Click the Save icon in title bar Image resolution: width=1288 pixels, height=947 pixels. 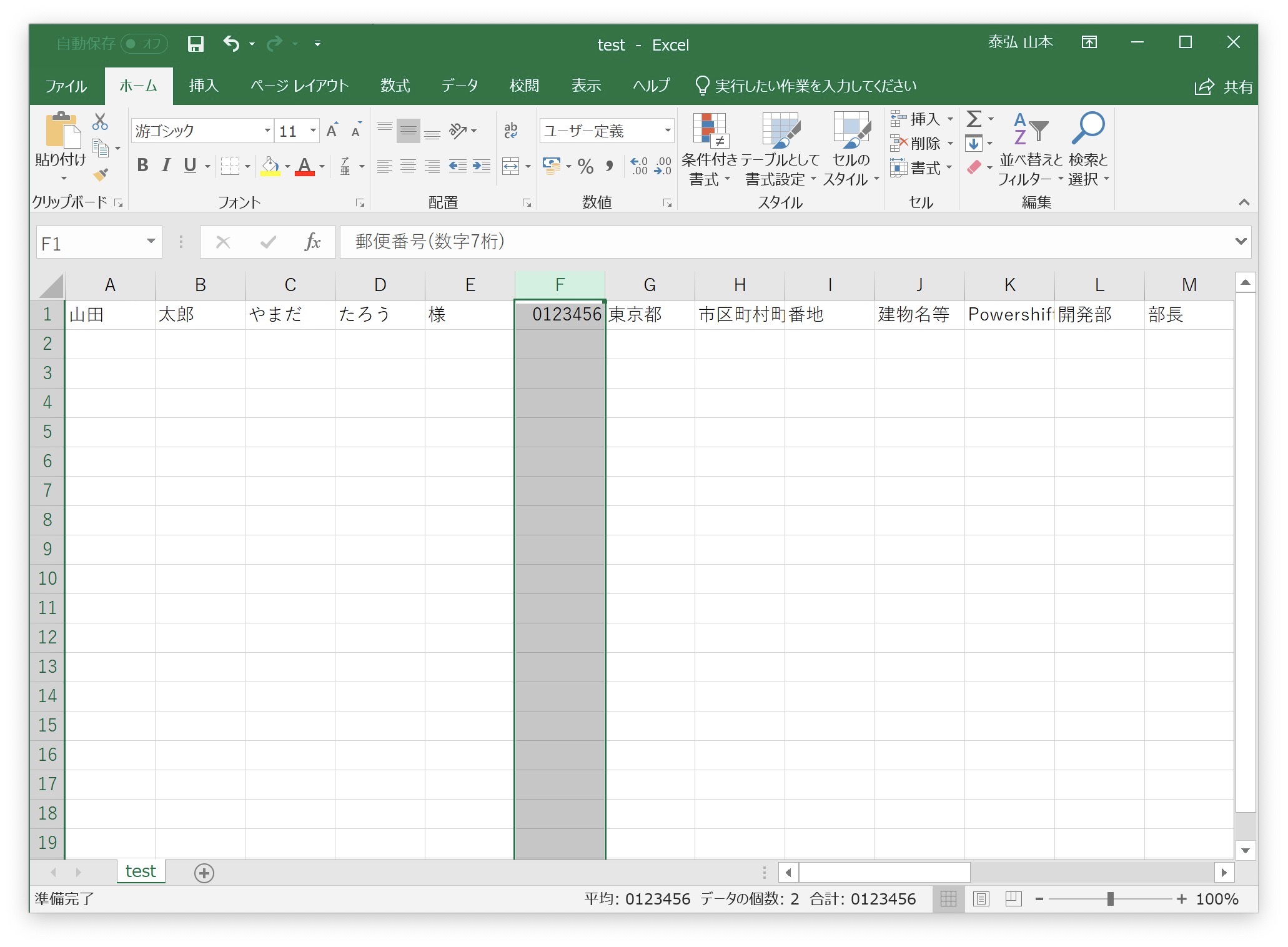[196, 44]
